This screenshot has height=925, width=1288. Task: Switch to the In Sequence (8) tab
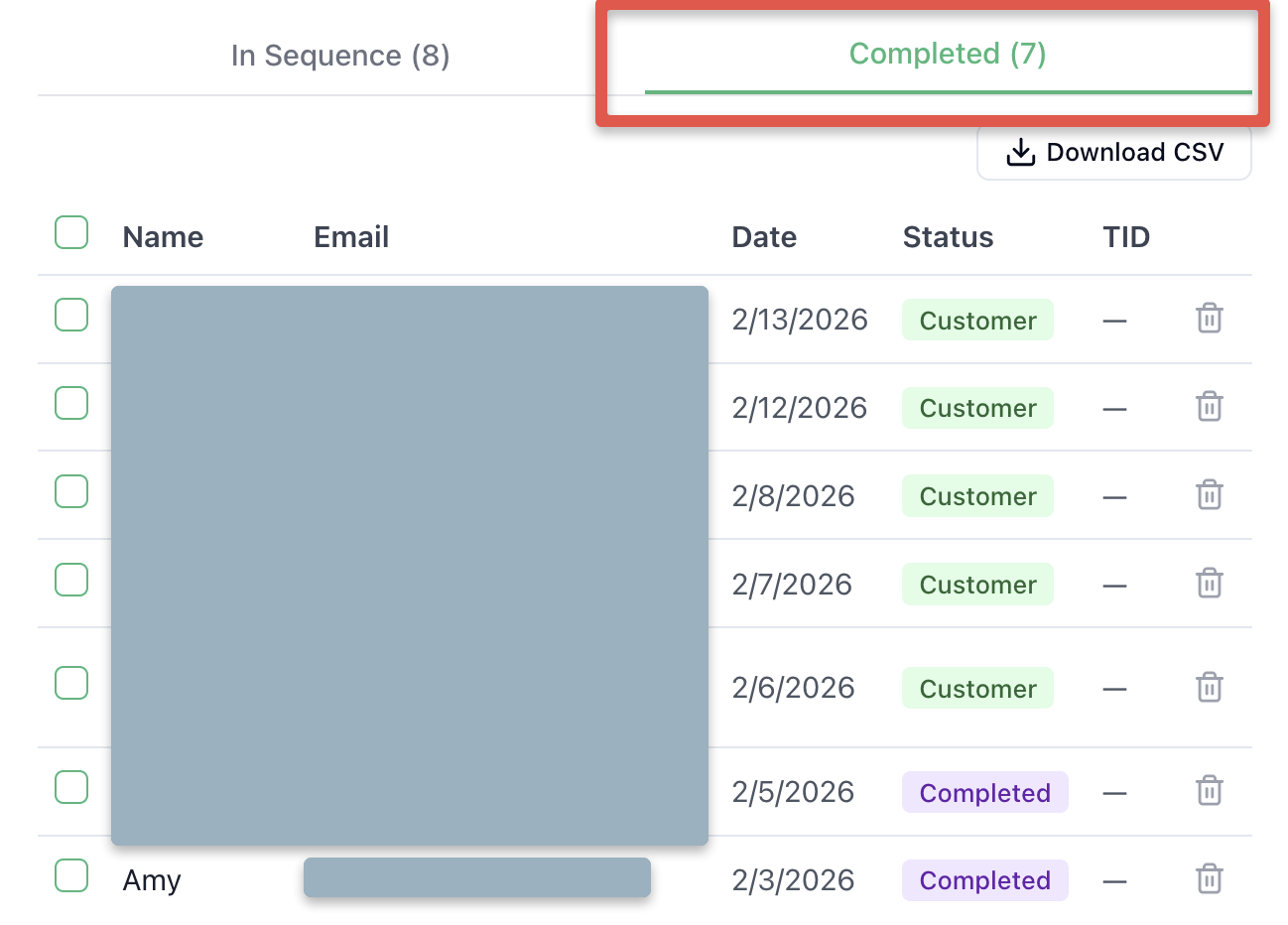click(x=340, y=56)
